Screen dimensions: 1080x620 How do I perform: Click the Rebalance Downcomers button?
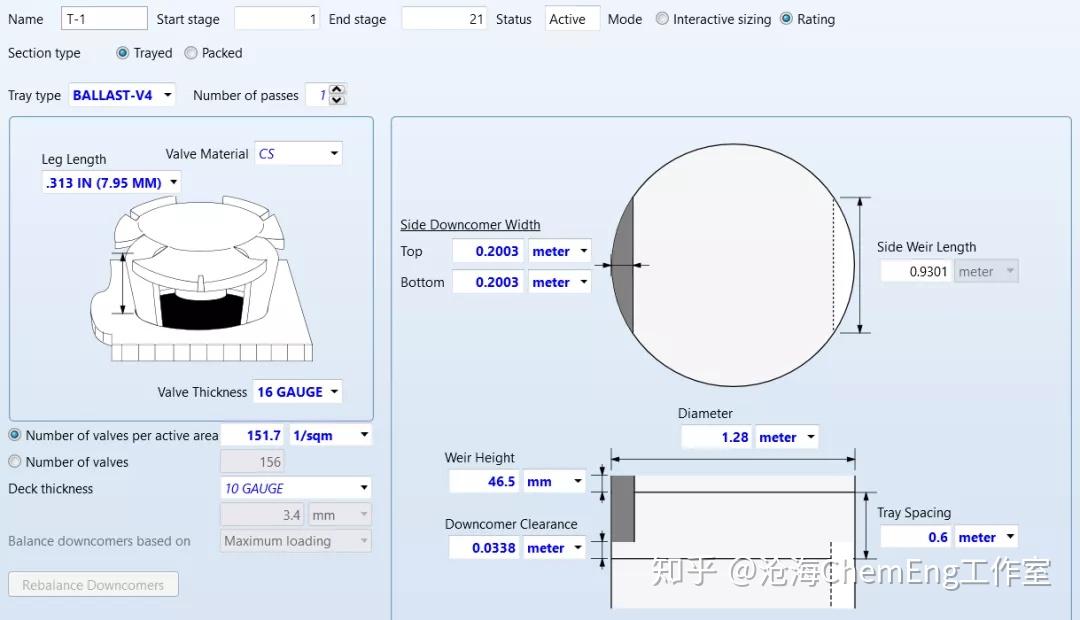pyautogui.click(x=93, y=584)
